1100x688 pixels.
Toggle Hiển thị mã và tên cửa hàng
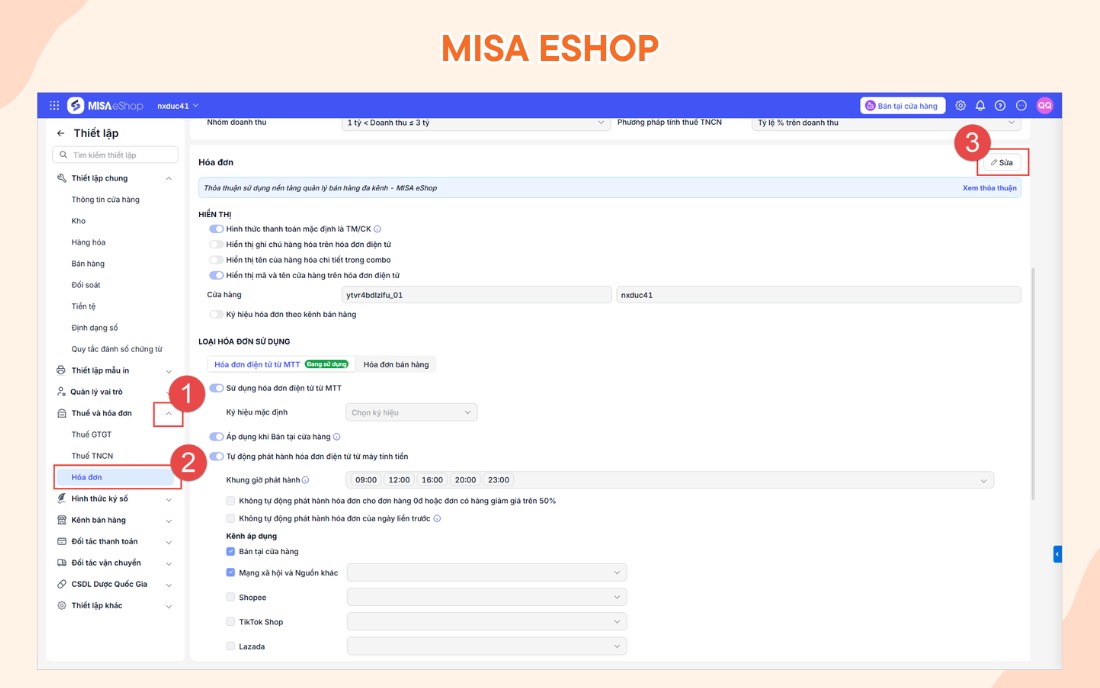tap(216, 275)
